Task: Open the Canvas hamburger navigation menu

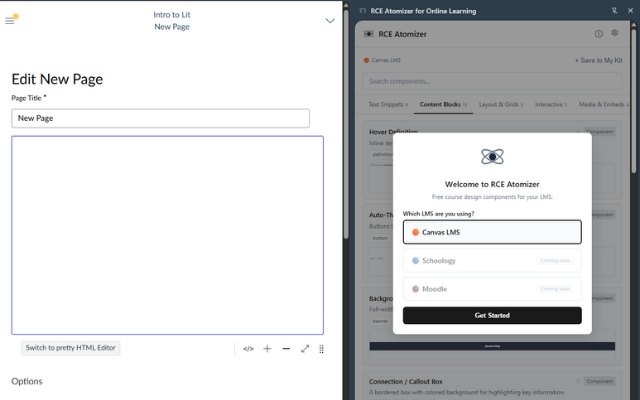Action: pyautogui.click(x=11, y=20)
